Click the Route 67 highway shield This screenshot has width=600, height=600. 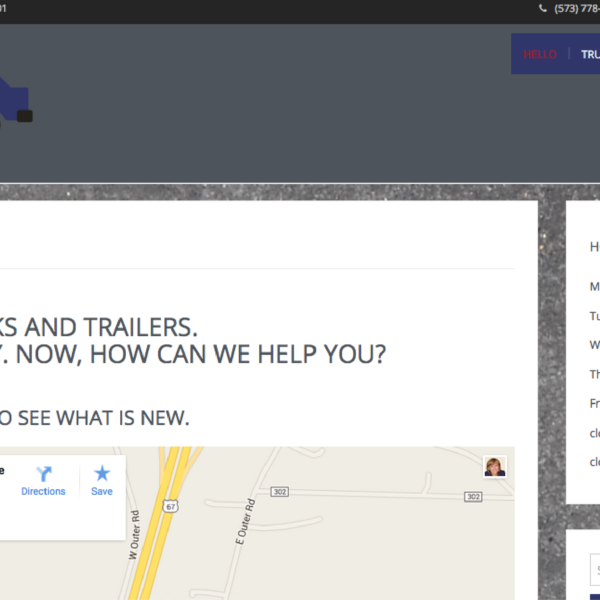[170, 506]
